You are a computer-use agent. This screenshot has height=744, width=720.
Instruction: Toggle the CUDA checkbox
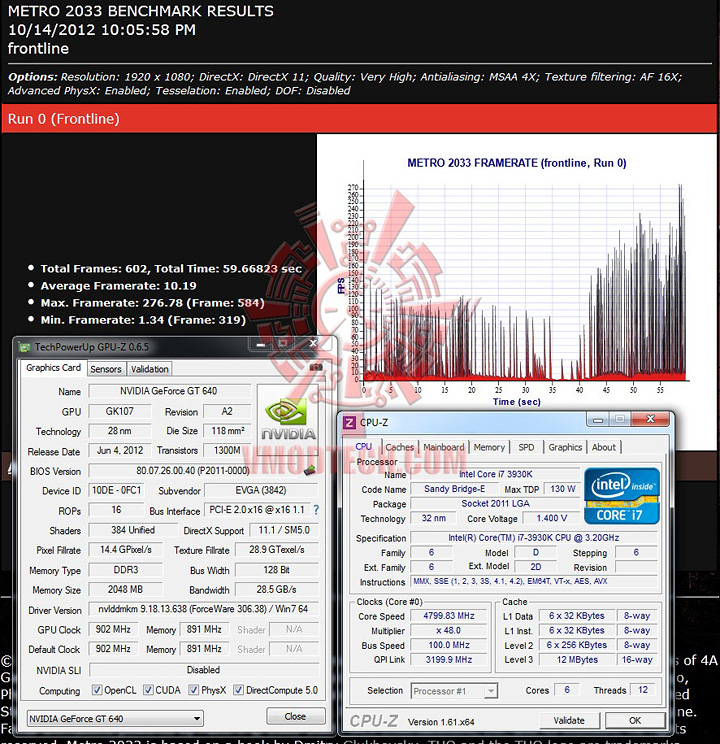pyautogui.click(x=148, y=690)
